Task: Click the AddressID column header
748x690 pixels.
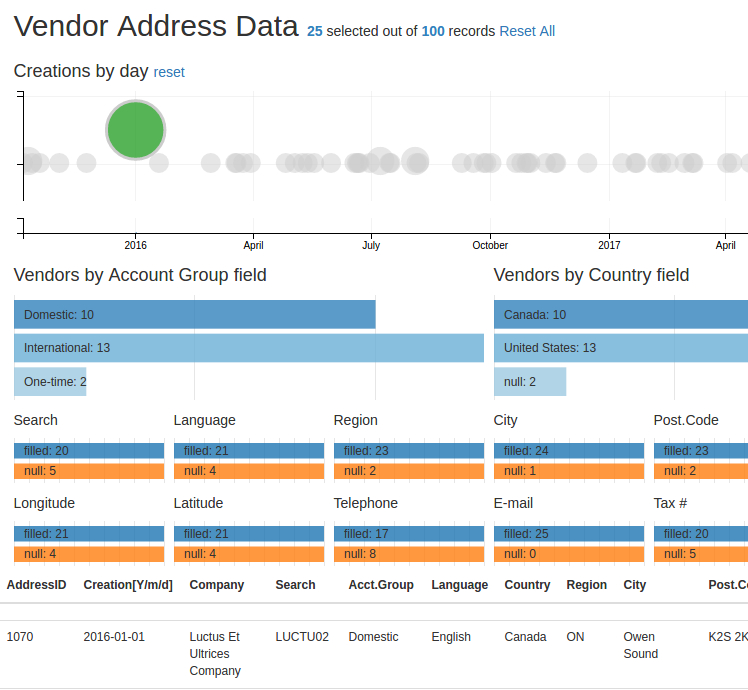Action: 37,585
